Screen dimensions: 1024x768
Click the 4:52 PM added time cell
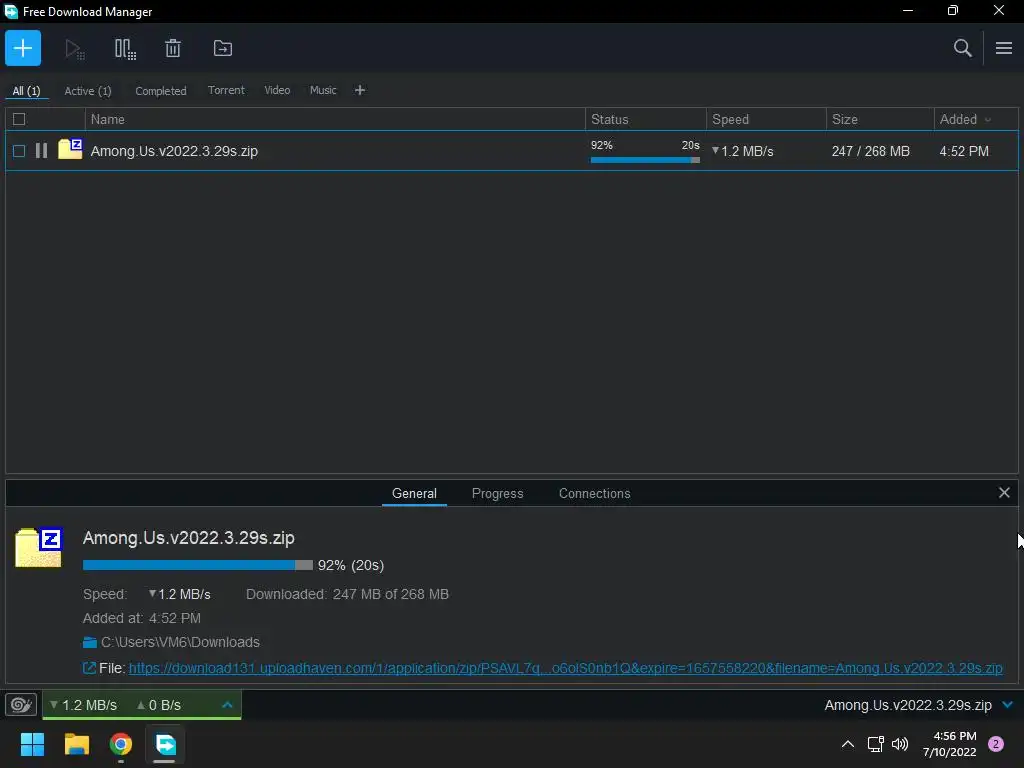(964, 151)
